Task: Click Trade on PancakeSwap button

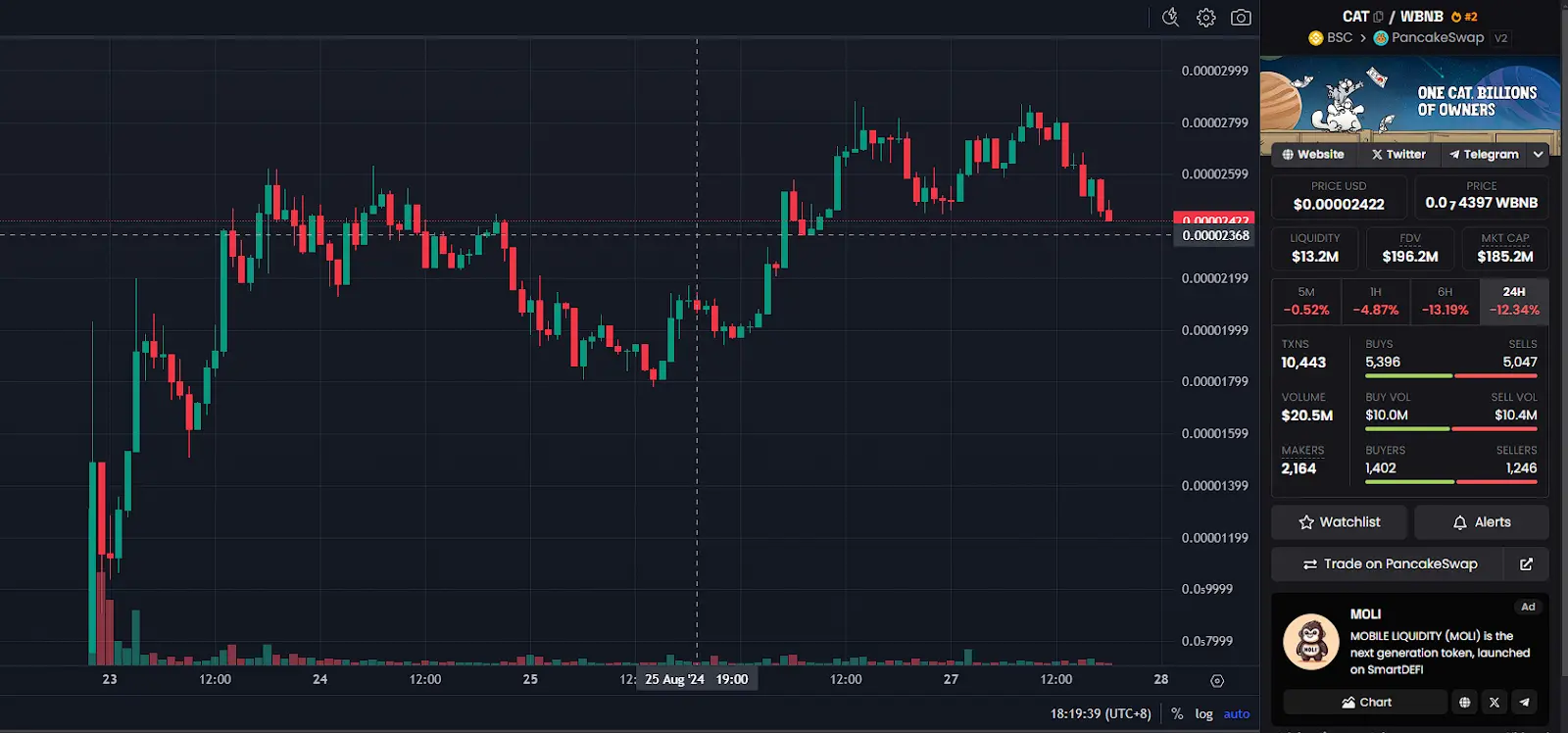Action: tap(1389, 564)
